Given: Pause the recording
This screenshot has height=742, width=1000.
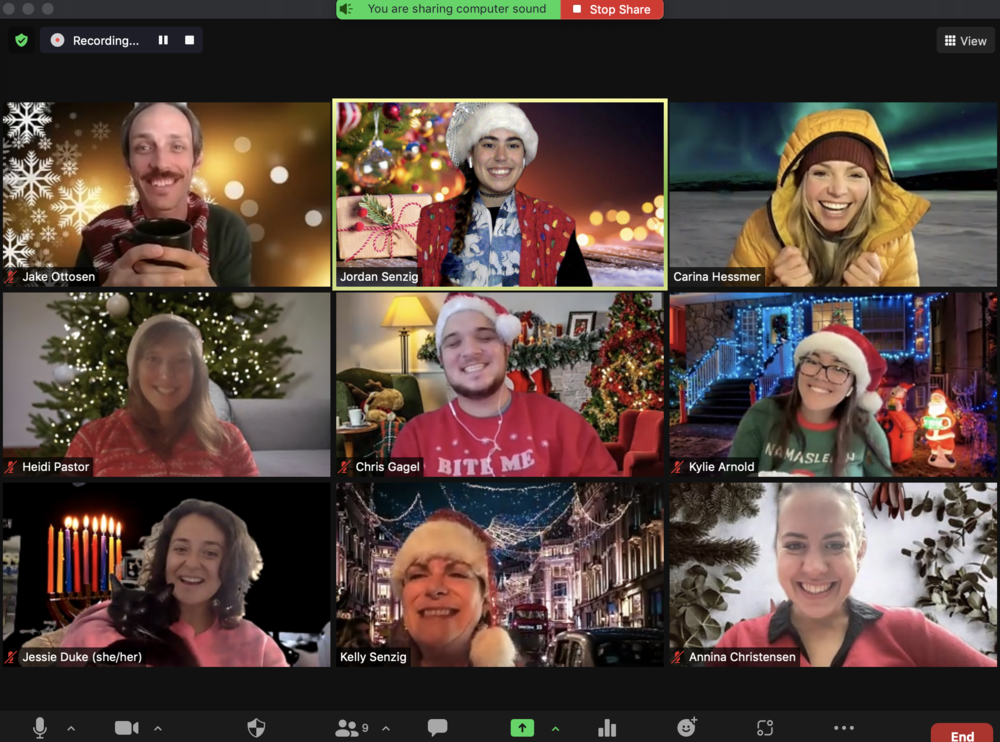Looking at the screenshot, I should click(x=163, y=40).
